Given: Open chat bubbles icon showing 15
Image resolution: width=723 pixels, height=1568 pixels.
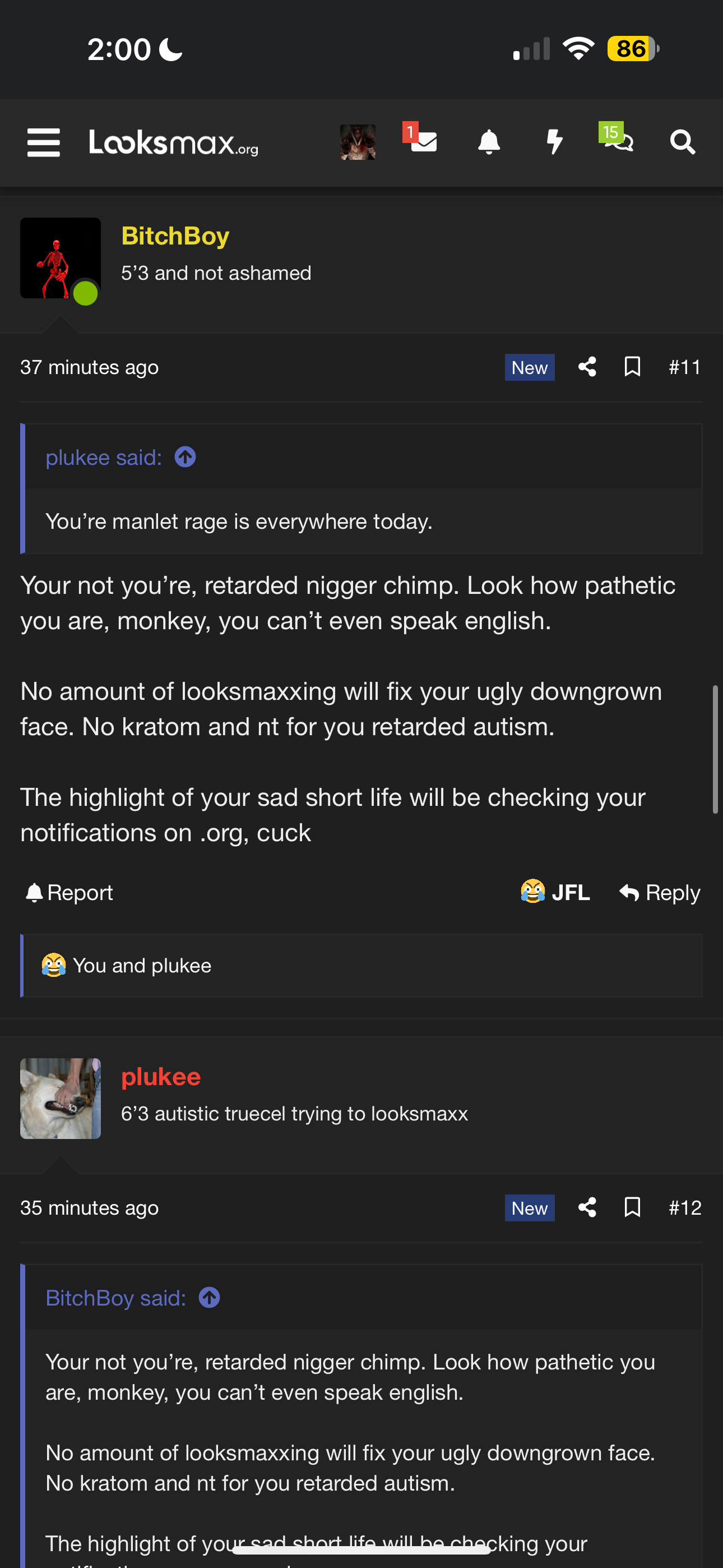Looking at the screenshot, I should [617, 137].
